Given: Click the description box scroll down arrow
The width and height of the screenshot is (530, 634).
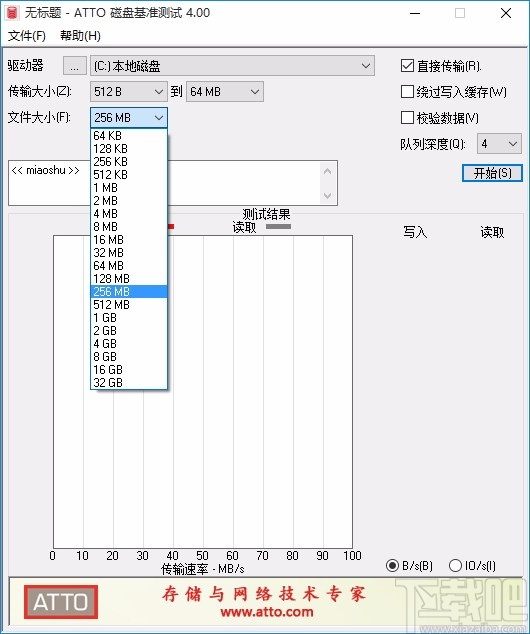Looking at the screenshot, I should coord(327,196).
